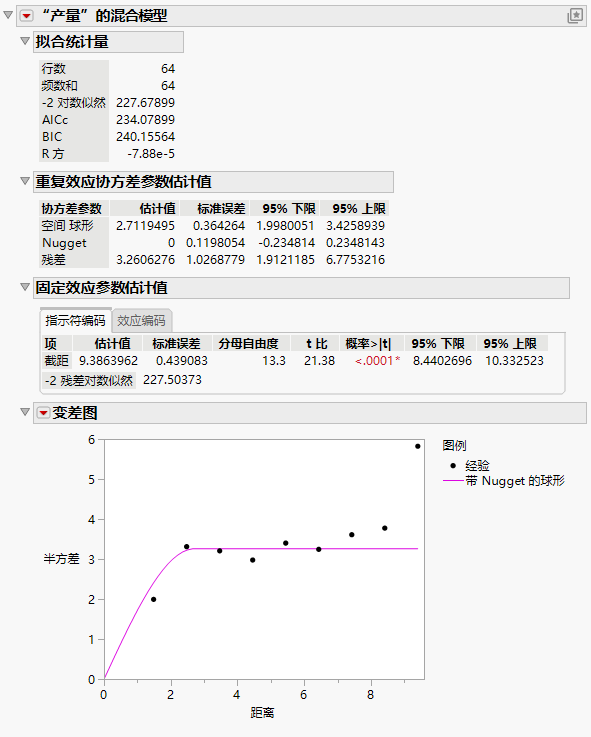Select the 空间 球形 row label
This screenshot has height=737, width=591.
[x=68, y=226]
